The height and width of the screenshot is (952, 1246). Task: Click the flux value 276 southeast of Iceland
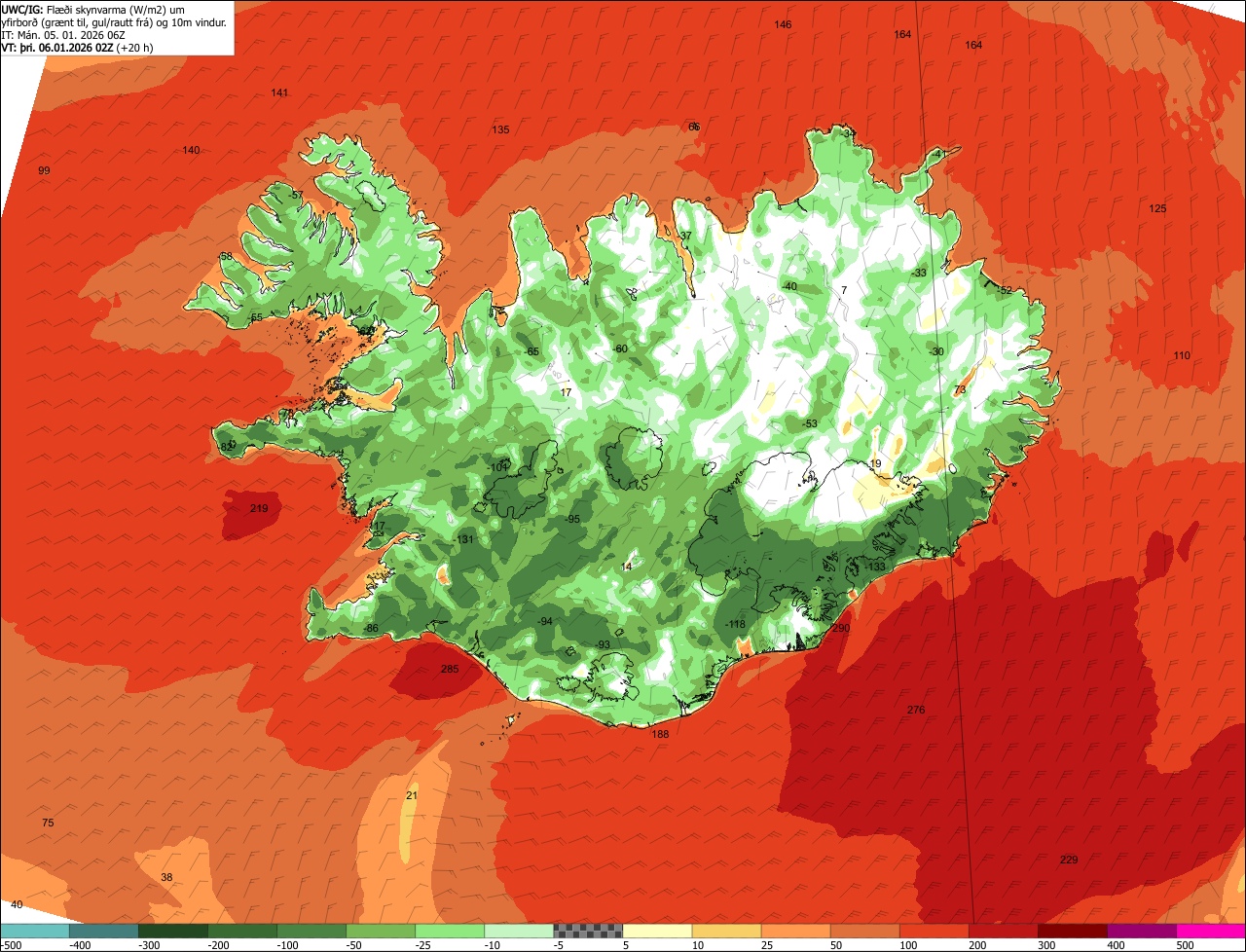(916, 710)
